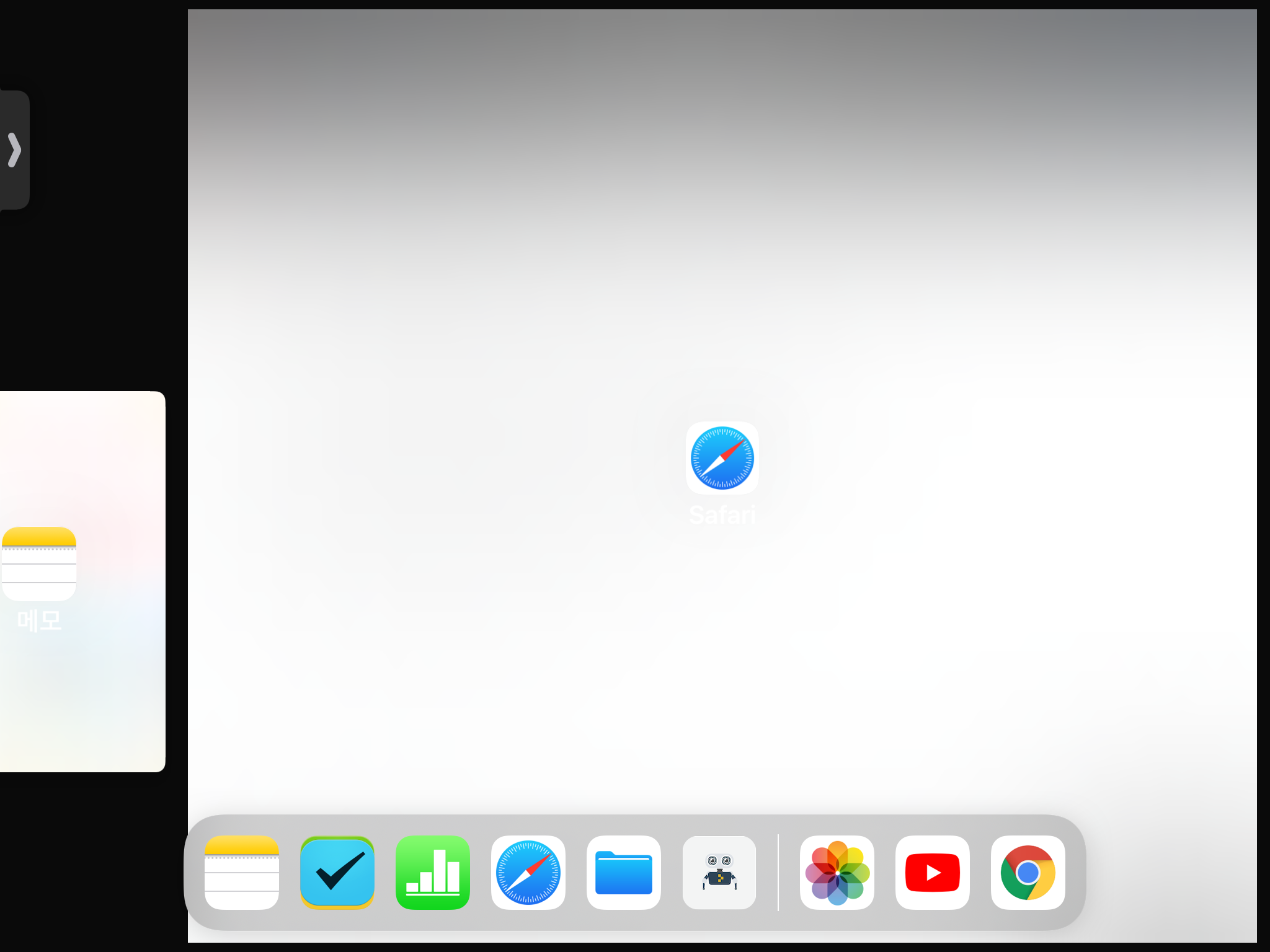The image size is (1270, 952).
Task: Expand the left edge chevron handle
Action: (x=14, y=150)
